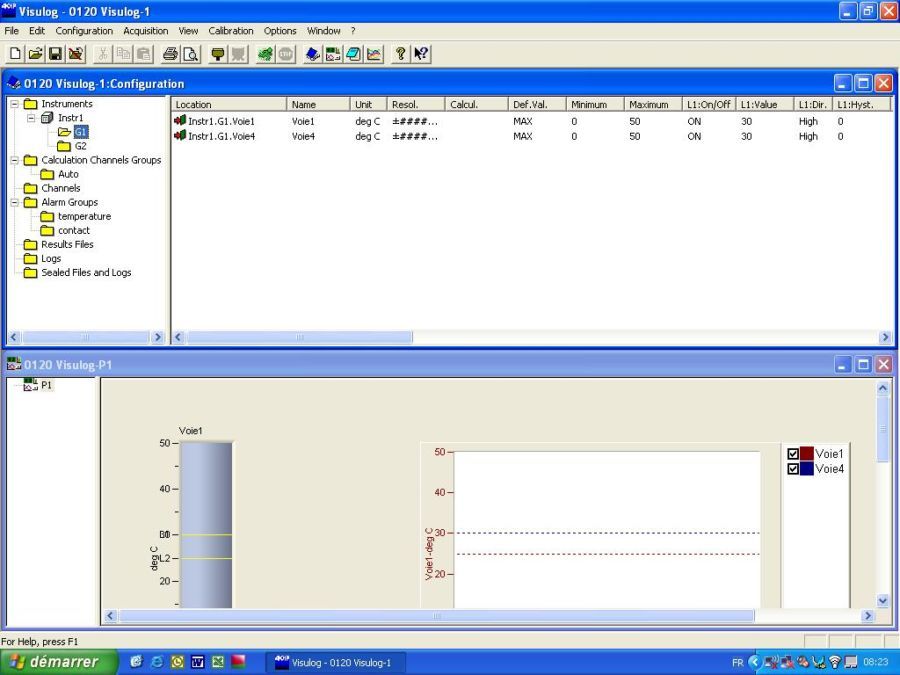The height and width of the screenshot is (675, 900).
Task: Uncheck the Voie4 legend checkbox
Action: point(794,468)
